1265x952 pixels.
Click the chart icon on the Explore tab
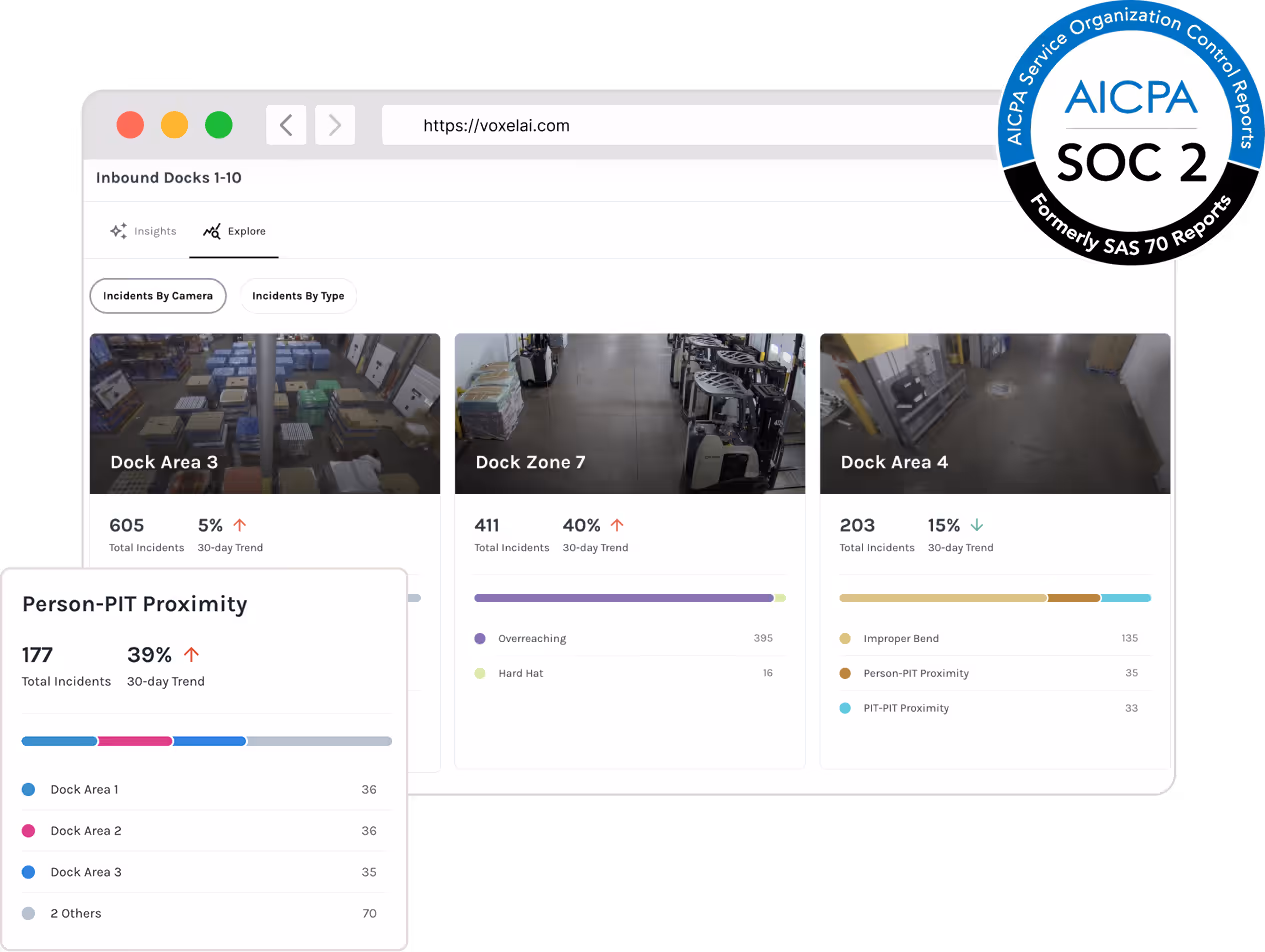coord(210,230)
